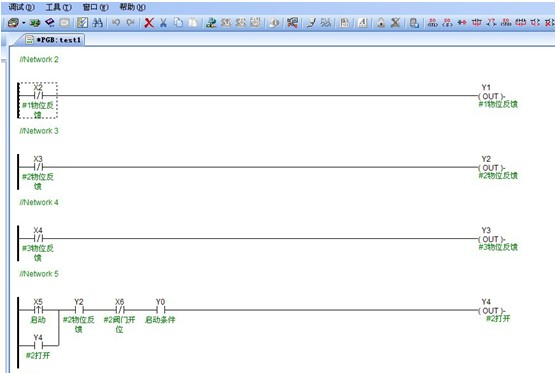Switch to the PGB:test1 tab

54,40
